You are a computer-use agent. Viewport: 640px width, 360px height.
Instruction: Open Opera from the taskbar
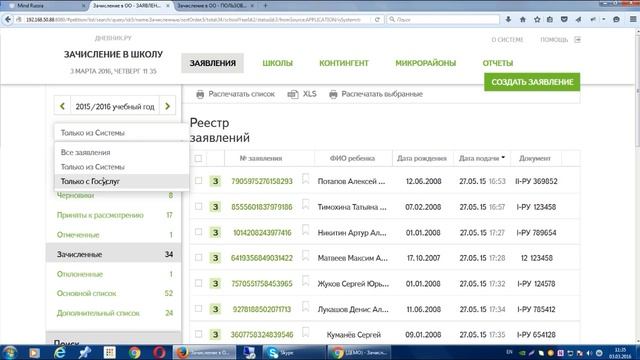point(159,352)
